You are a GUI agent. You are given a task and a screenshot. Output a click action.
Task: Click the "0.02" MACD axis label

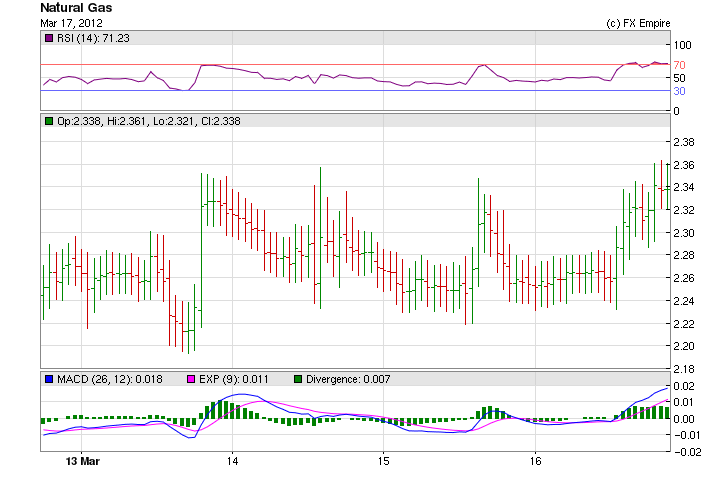(684, 386)
